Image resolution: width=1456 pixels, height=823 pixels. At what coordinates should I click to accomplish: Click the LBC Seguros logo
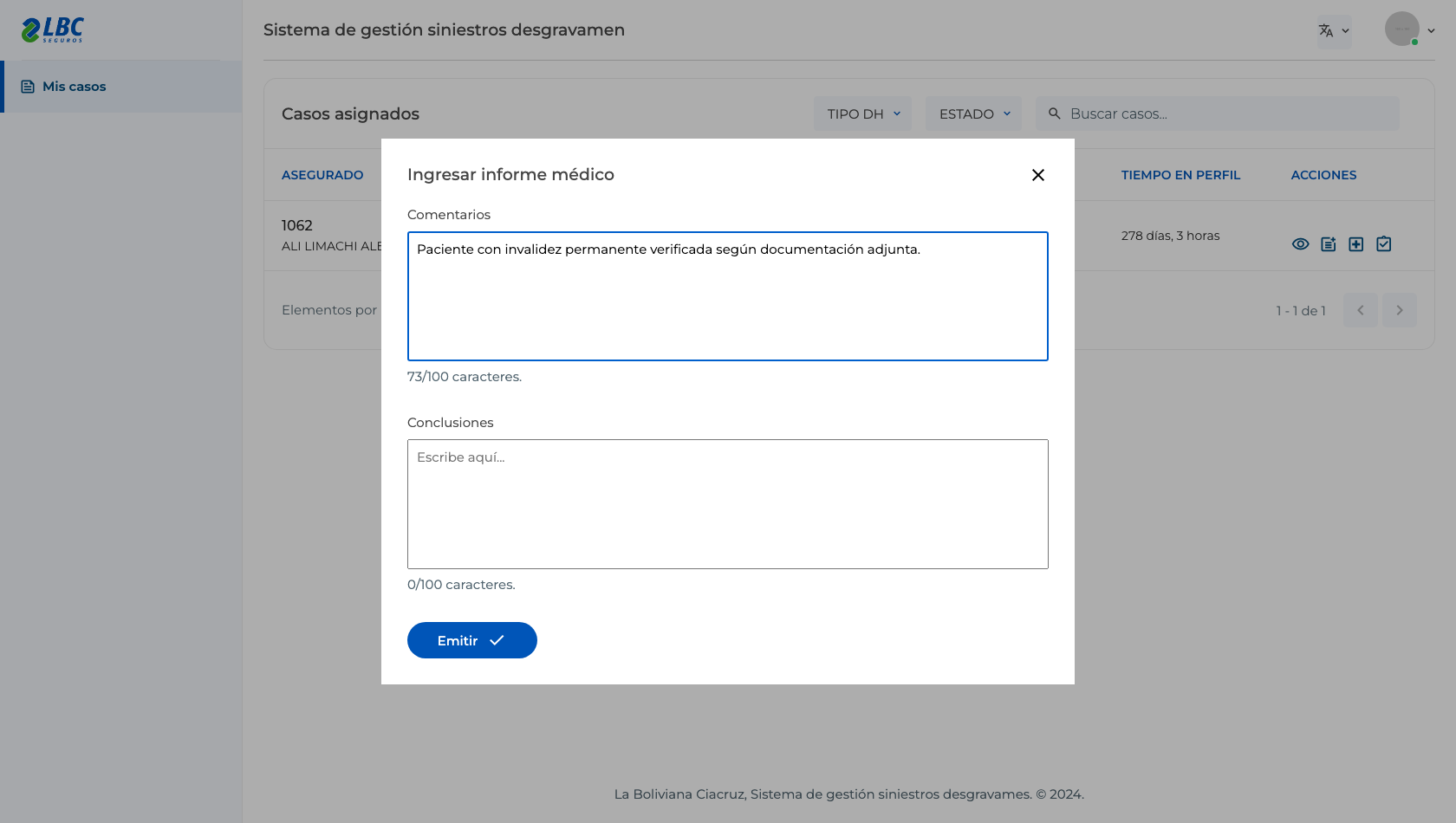click(x=53, y=30)
